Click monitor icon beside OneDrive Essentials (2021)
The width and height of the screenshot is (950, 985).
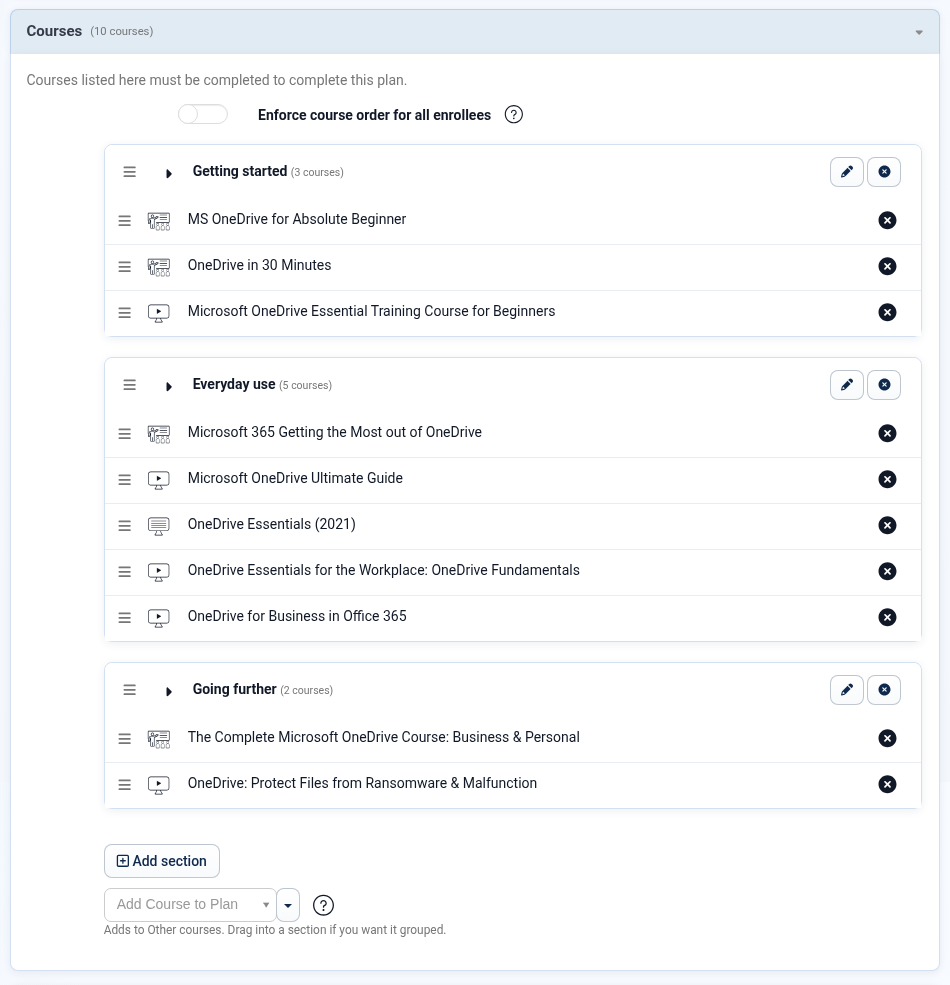point(158,526)
